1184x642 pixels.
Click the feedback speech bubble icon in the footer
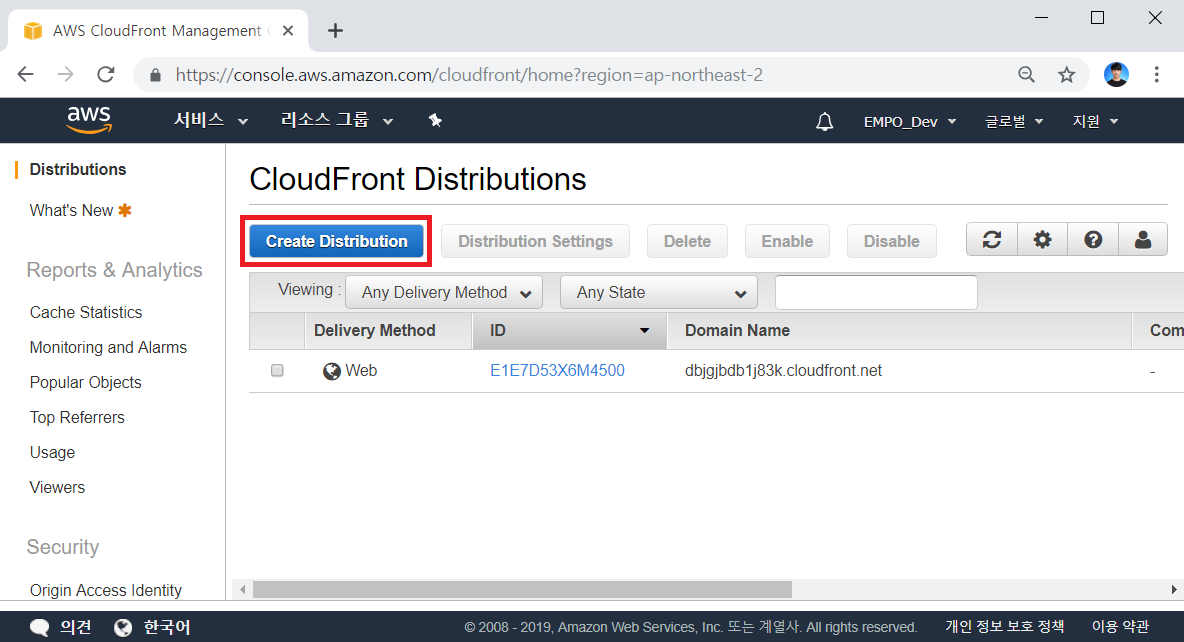(x=39, y=627)
